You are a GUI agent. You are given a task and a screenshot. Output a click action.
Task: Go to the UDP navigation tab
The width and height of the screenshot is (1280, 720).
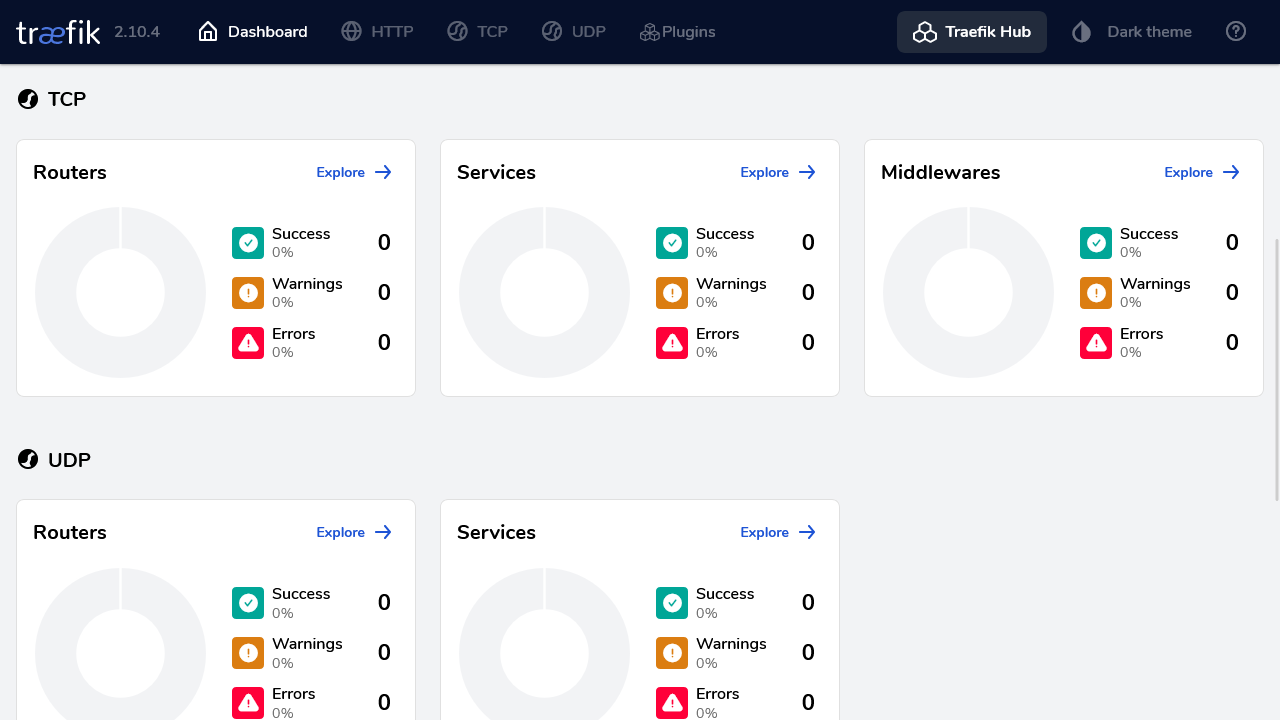click(574, 32)
